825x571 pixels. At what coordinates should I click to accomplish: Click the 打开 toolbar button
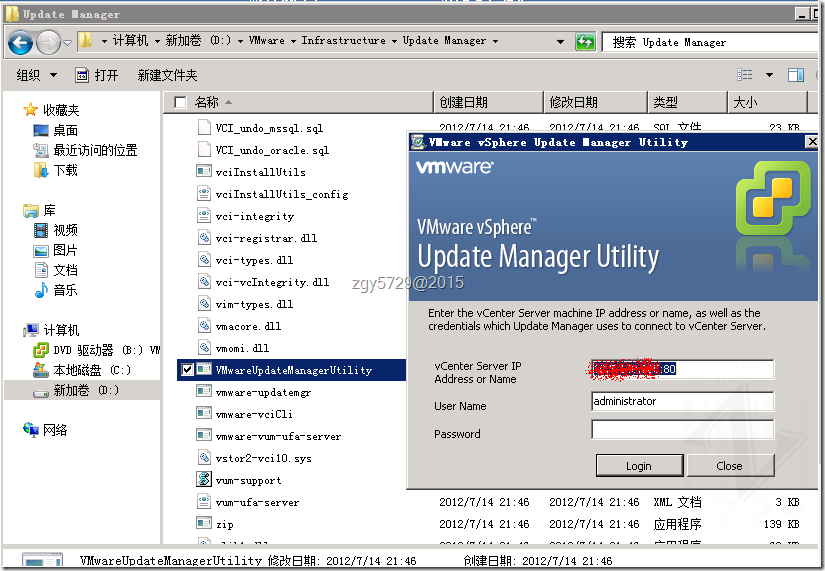click(97, 75)
